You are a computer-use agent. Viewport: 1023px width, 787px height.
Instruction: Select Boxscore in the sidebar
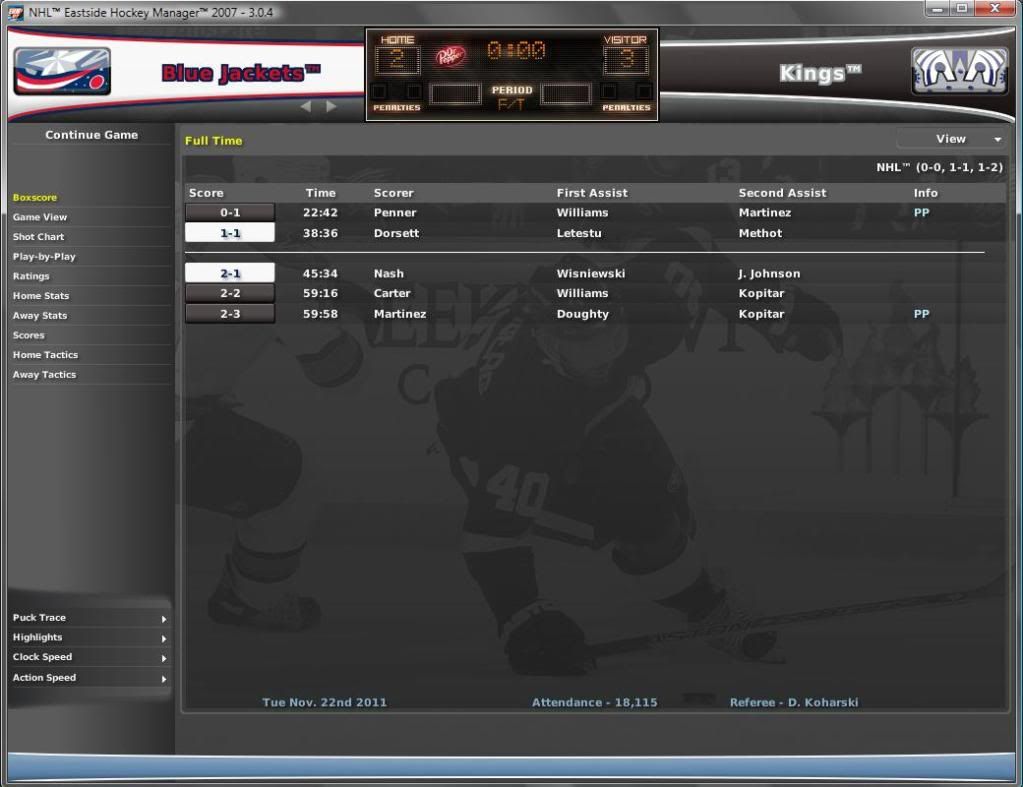pyautogui.click(x=35, y=198)
